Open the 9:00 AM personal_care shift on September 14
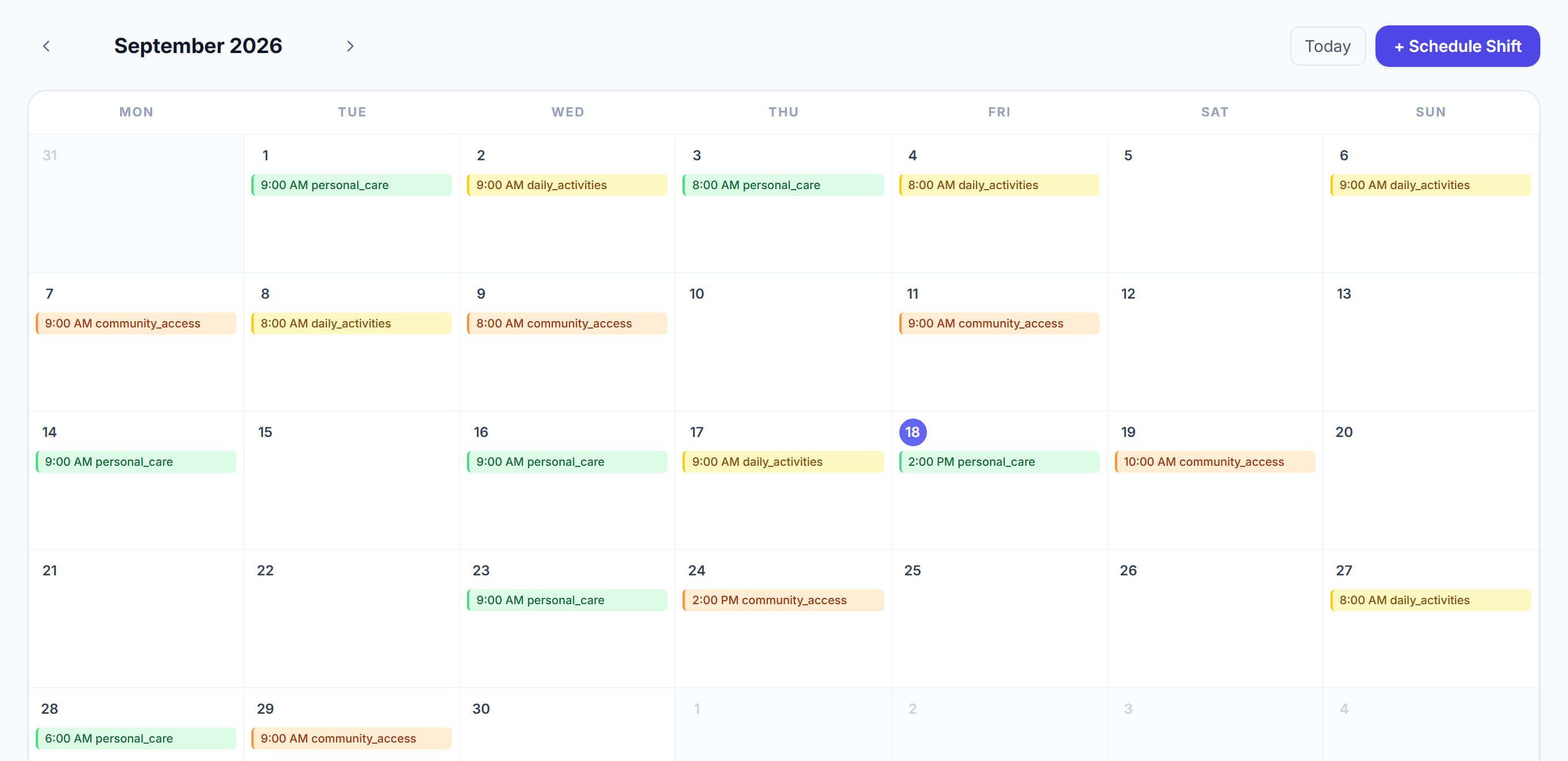This screenshot has height=761, width=1568. pos(135,461)
